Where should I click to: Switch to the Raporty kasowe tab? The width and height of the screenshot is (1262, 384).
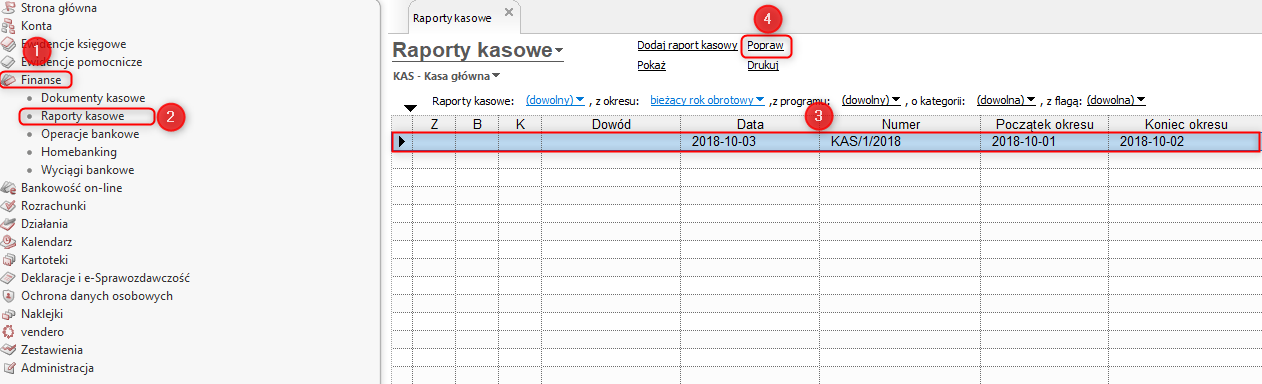coord(454,18)
